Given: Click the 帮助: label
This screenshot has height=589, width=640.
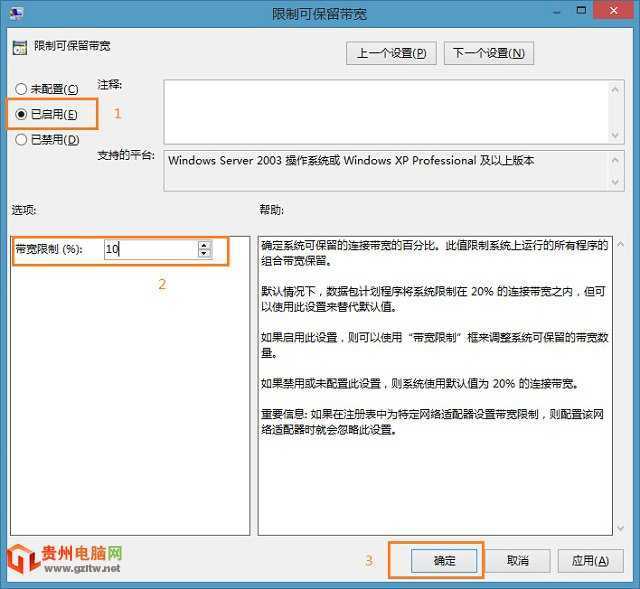Looking at the screenshot, I should (271, 210).
